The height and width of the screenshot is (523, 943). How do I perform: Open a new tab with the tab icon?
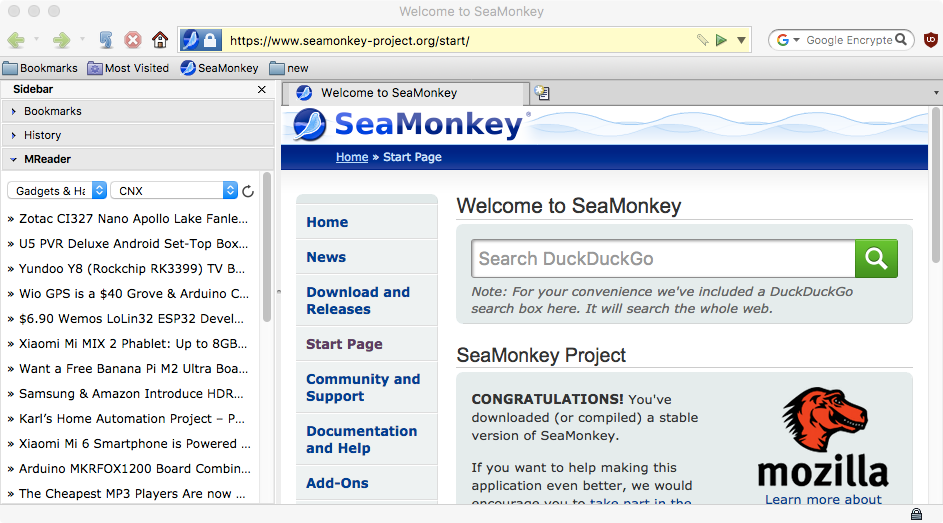(x=542, y=93)
